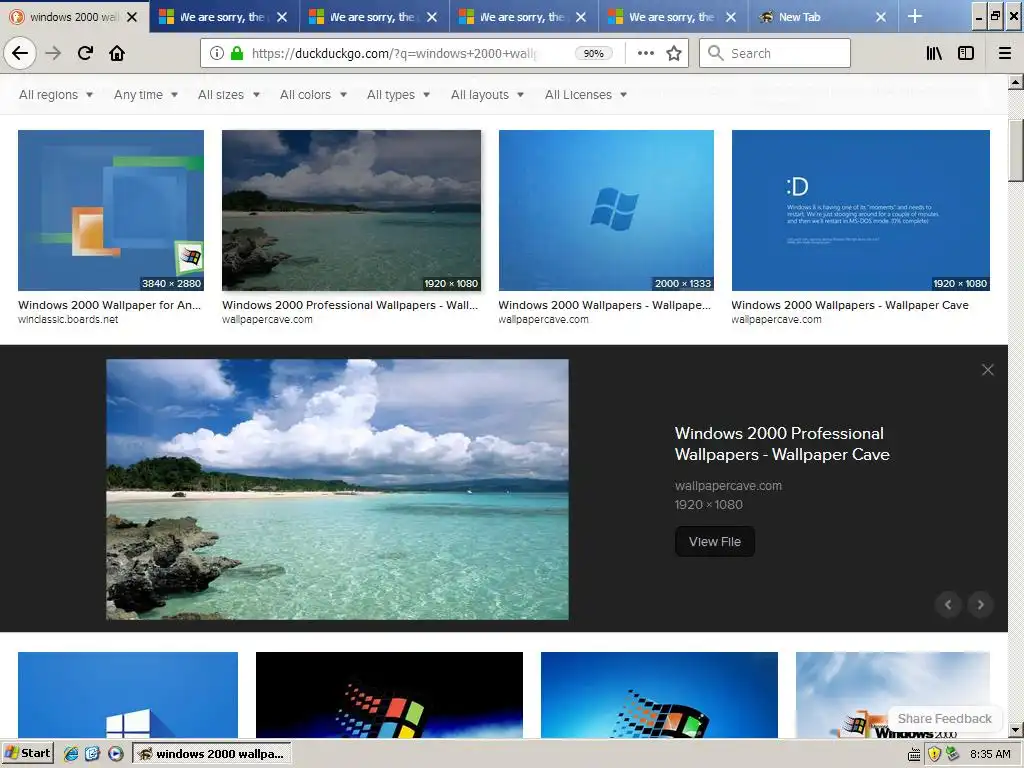
Task: Reload the current page
Action: 85,53
